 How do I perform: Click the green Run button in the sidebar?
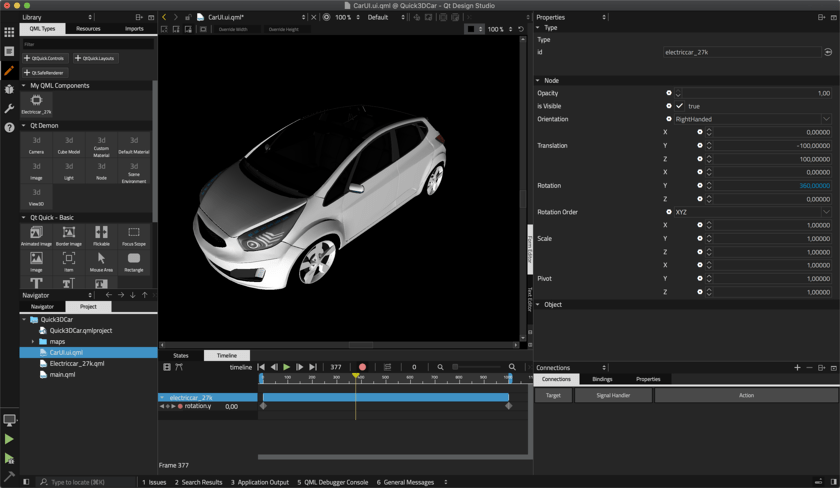pyautogui.click(x=9, y=439)
